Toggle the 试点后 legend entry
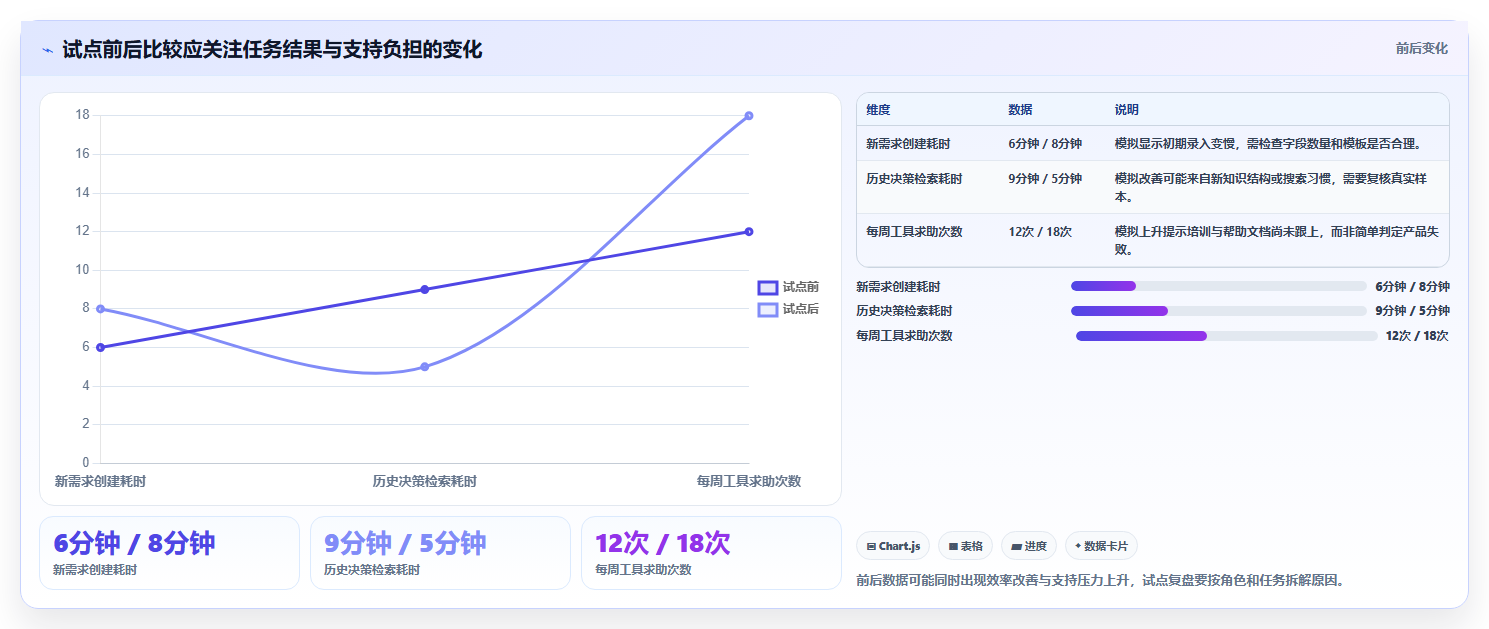 pos(788,309)
